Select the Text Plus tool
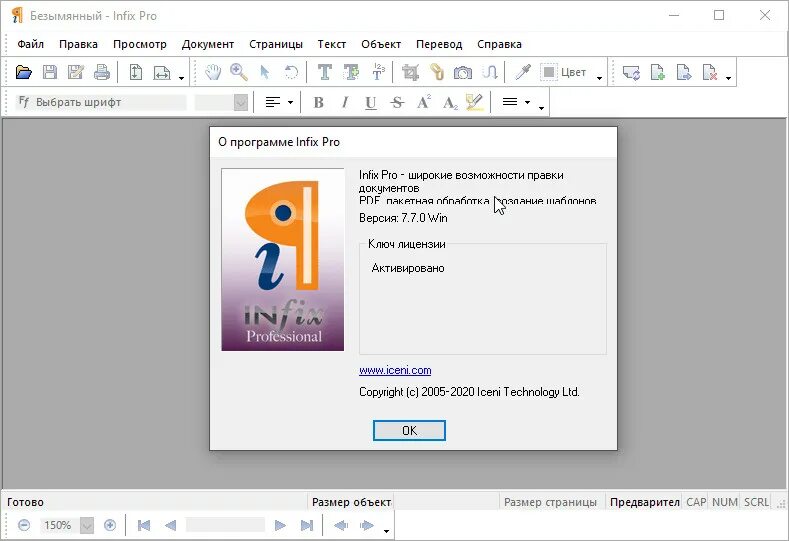The image size is (789, 541). tap(351, 72)
